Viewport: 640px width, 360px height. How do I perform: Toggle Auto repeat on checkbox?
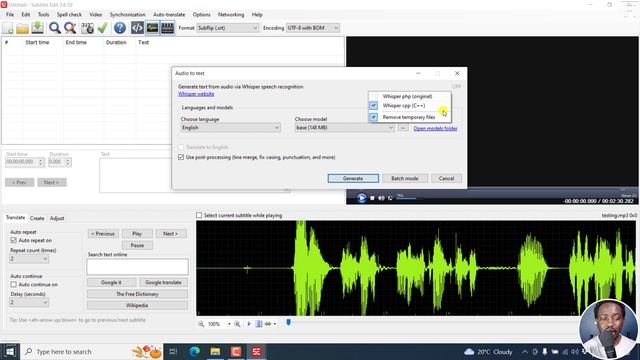tap(13, 240)
